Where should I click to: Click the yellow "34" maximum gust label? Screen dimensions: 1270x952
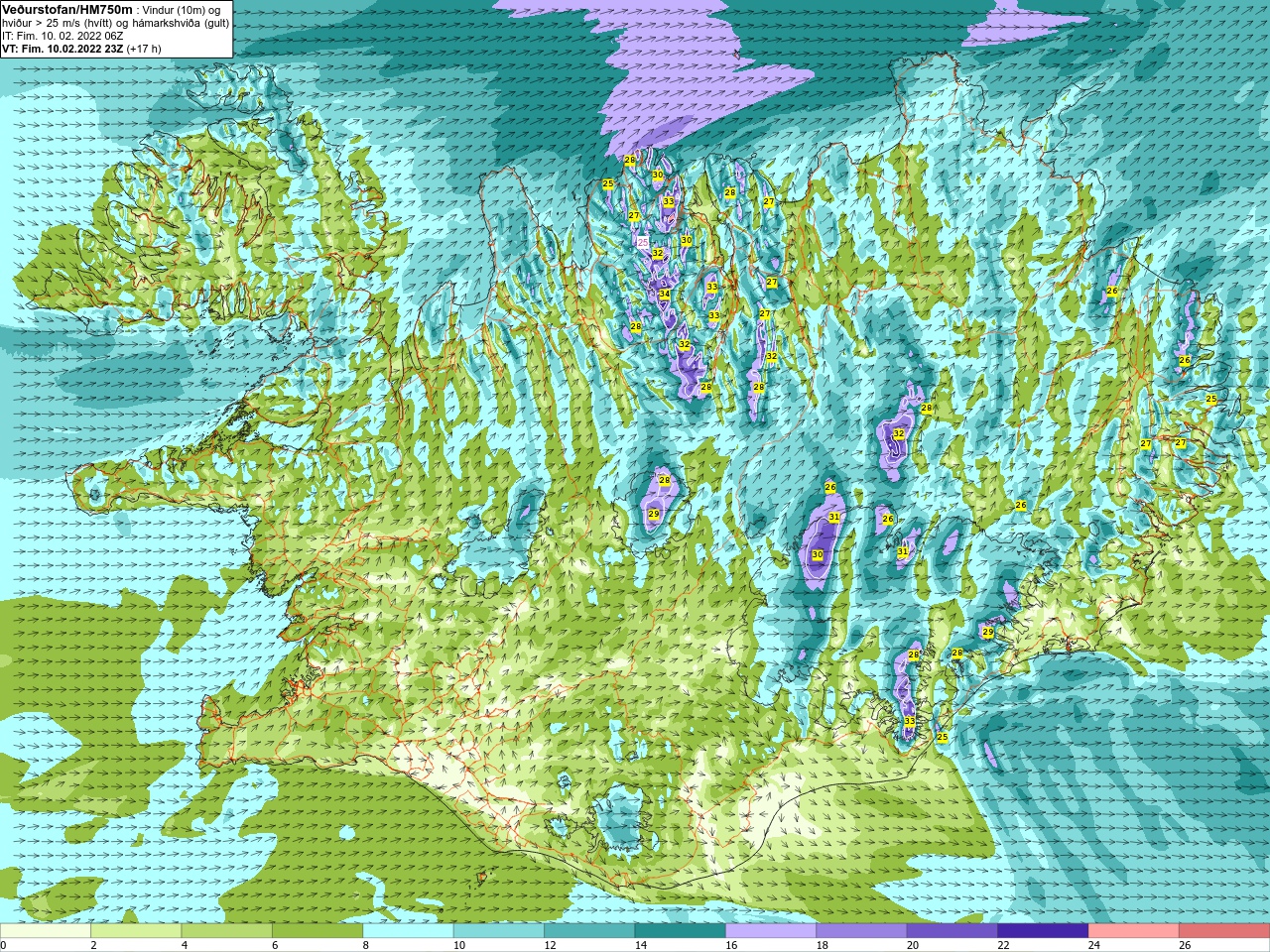click(664, 295)
